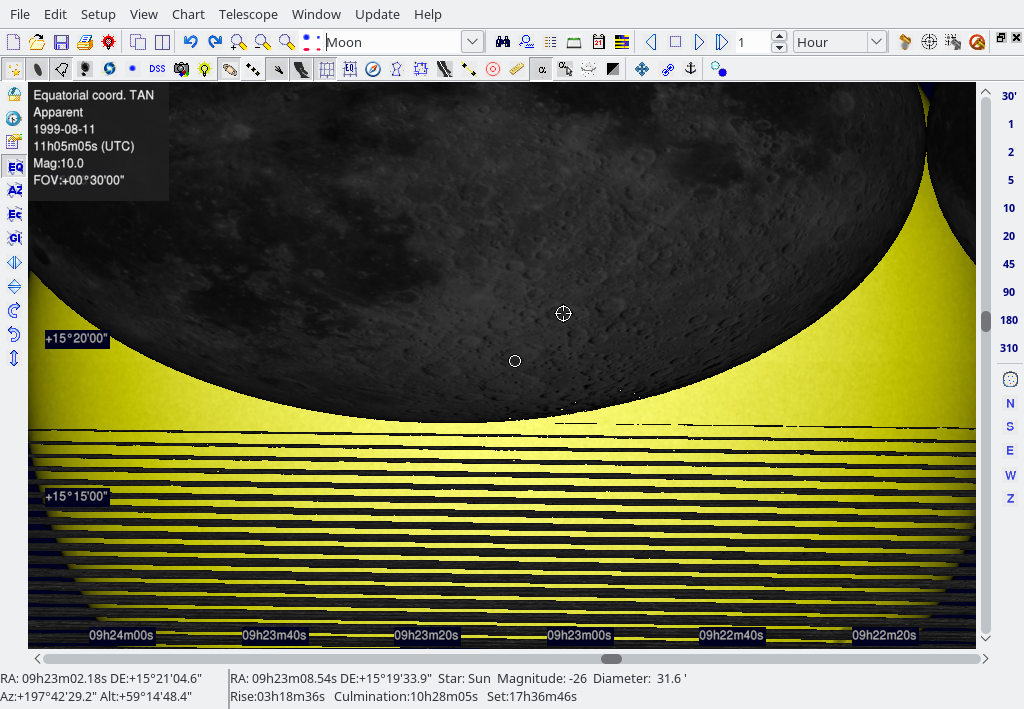Reset time to now with square icon
This screenshot has width=1024, height=709.
[675, 42]
